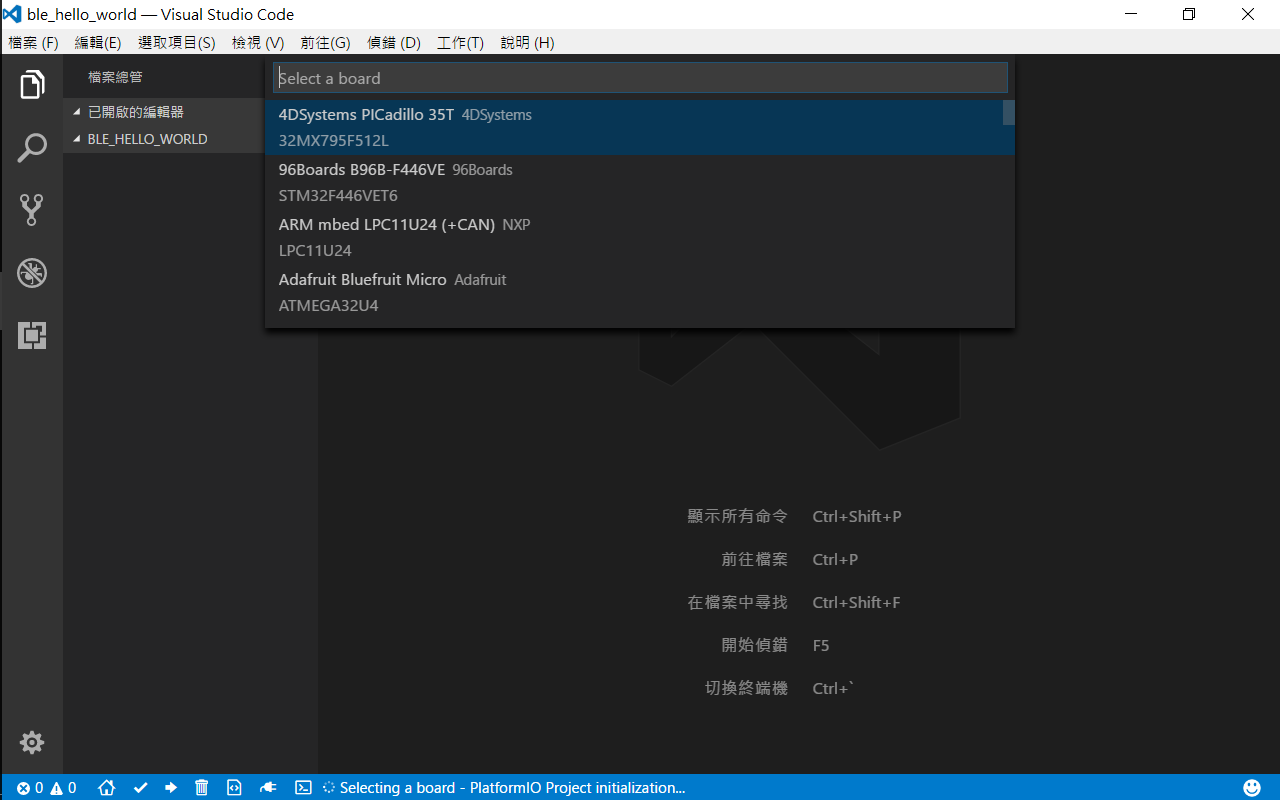Click the errors count in status bar
This screenshot has width=1280, height=800.
click(x=30, y=788)
